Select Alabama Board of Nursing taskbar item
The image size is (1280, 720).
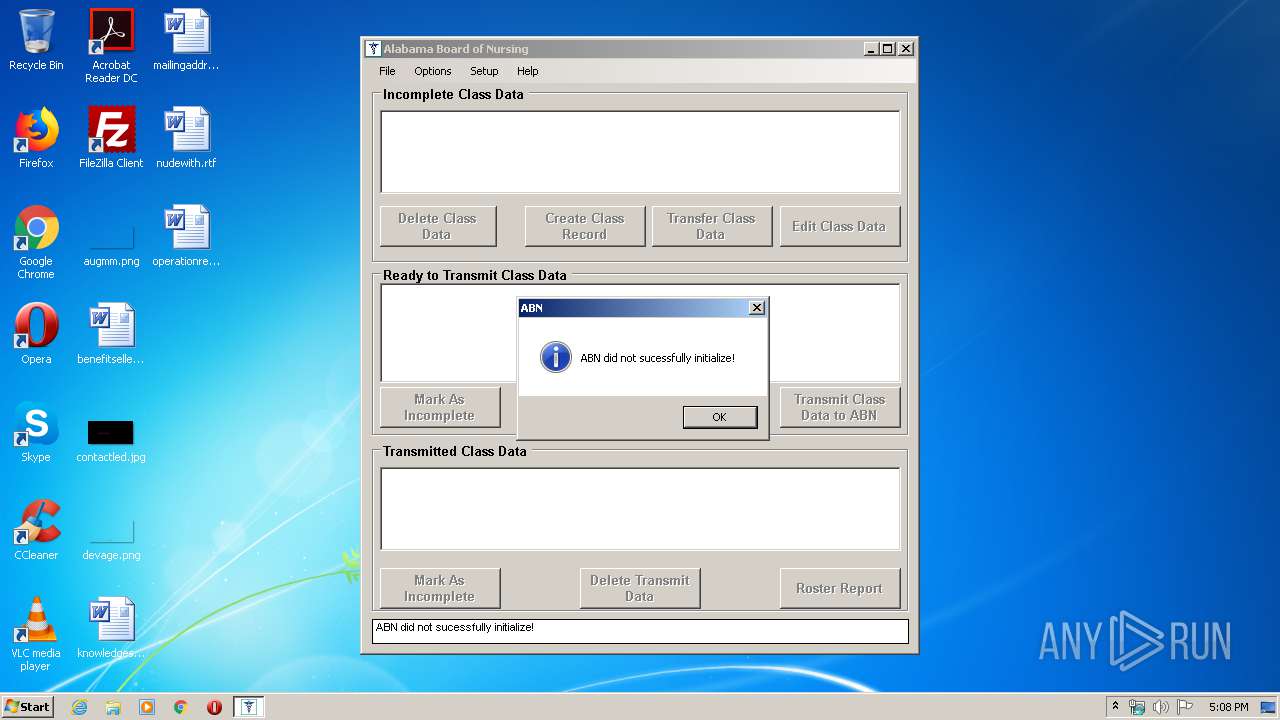(249, 707)
